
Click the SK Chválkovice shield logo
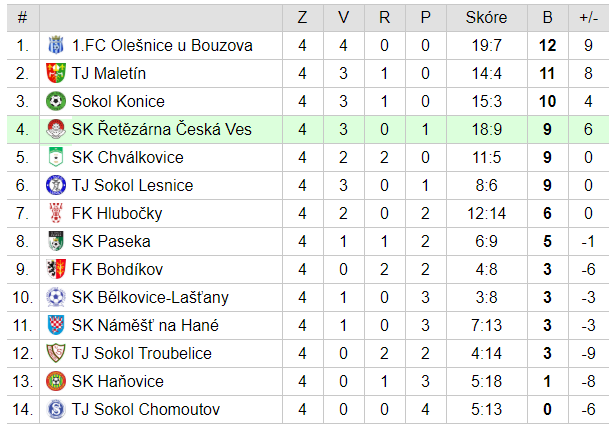(x=56, y=157)
